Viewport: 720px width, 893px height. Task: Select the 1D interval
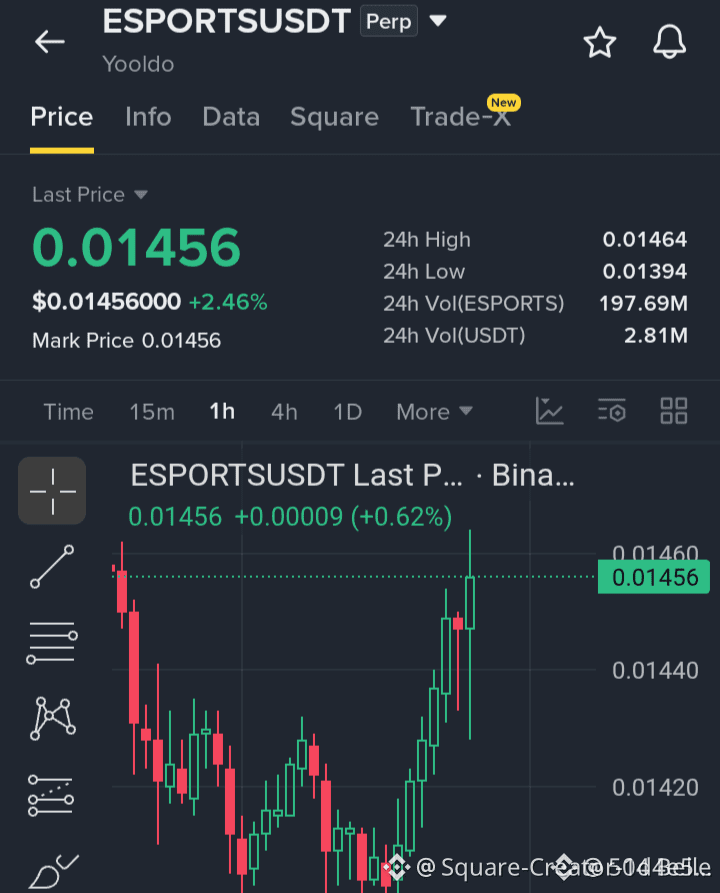pyautogui.click(x=347, y=412)
